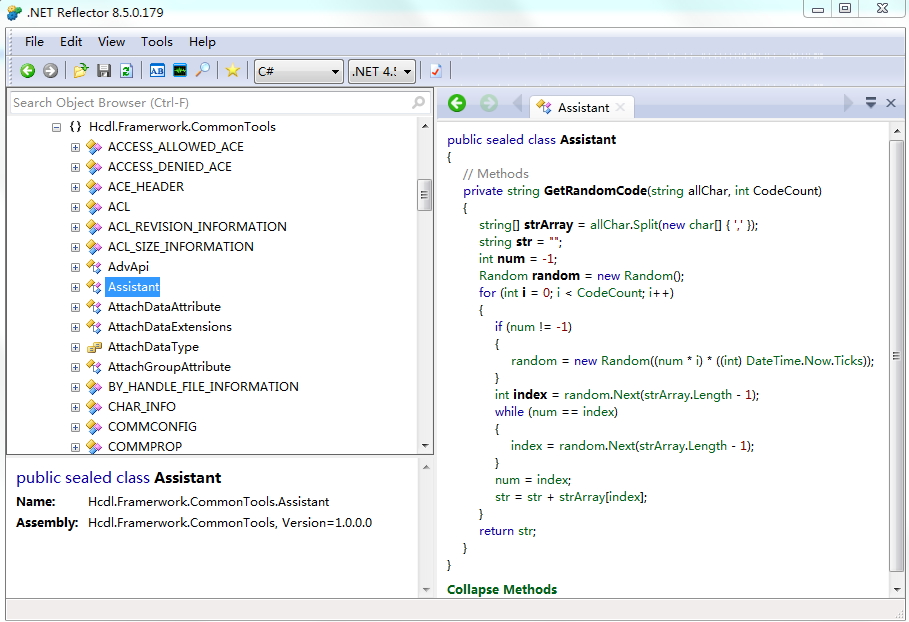Click Assistant in the class declaration
Image resolution: width=909 pixels, height=622 pixels.
pos(588,140)
